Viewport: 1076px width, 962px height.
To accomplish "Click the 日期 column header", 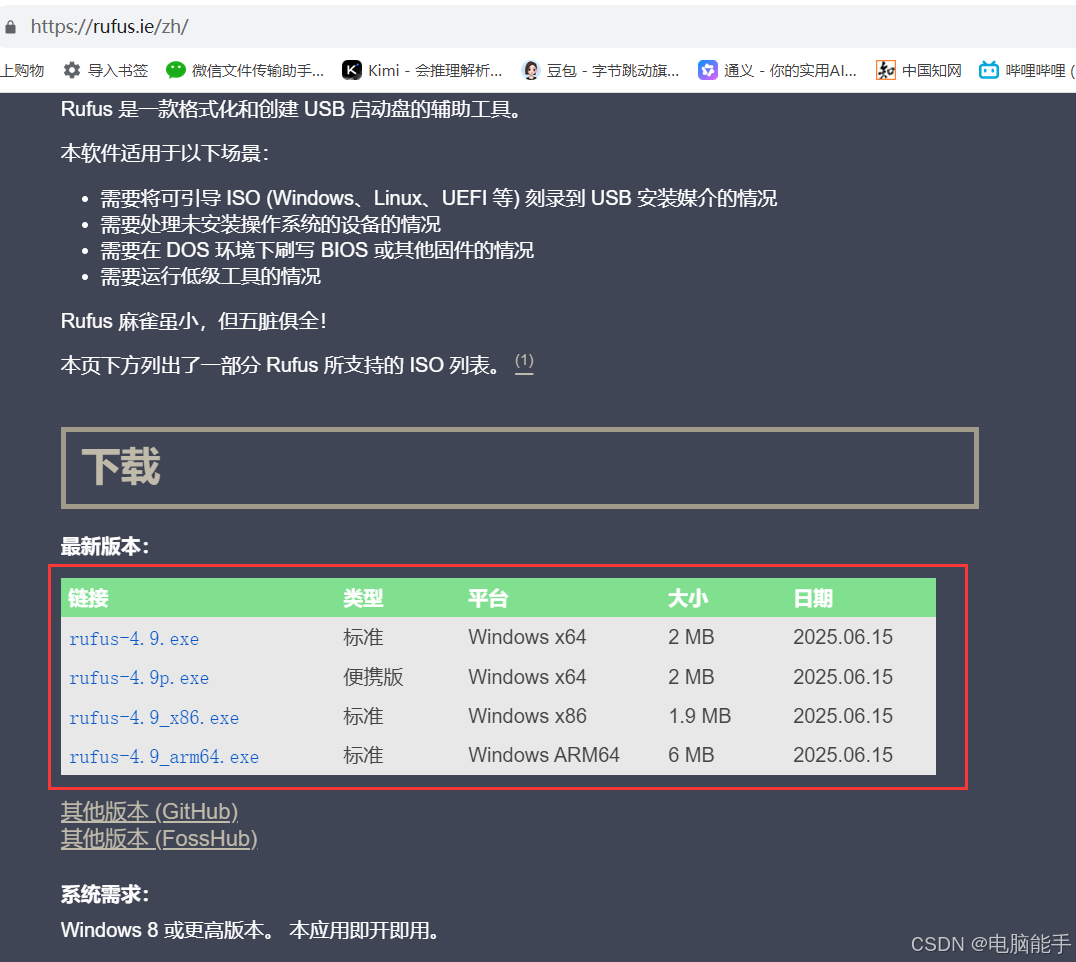I will pos(813,598).
